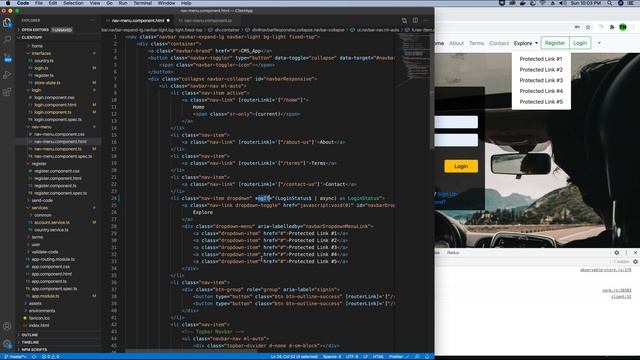Open the Manage gear in activity bar

click(x=7, y=344)
